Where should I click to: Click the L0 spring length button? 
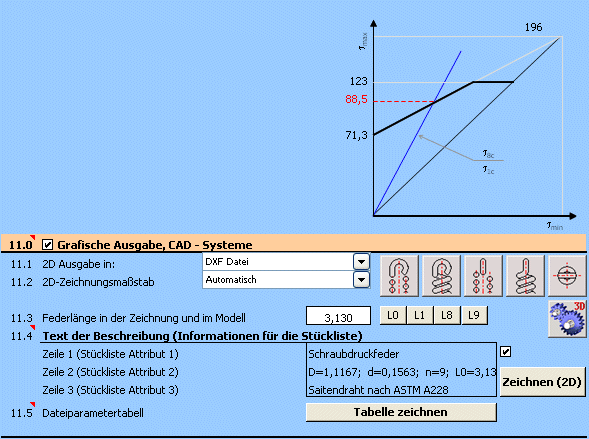click(393, 315)
